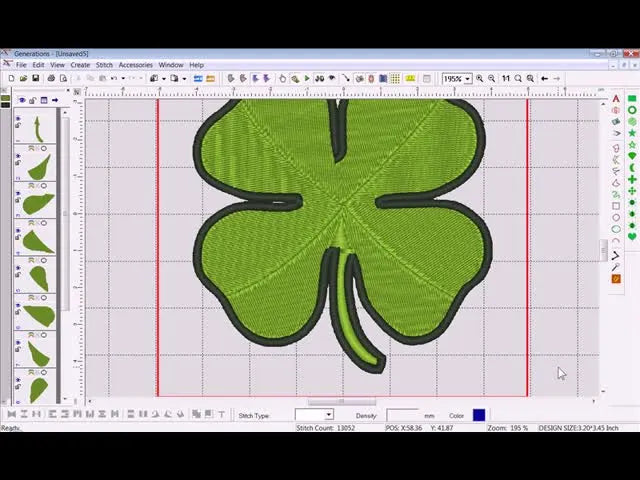Open the Stitch menu
The image size is (640, 480).
(x=104, y=65)
